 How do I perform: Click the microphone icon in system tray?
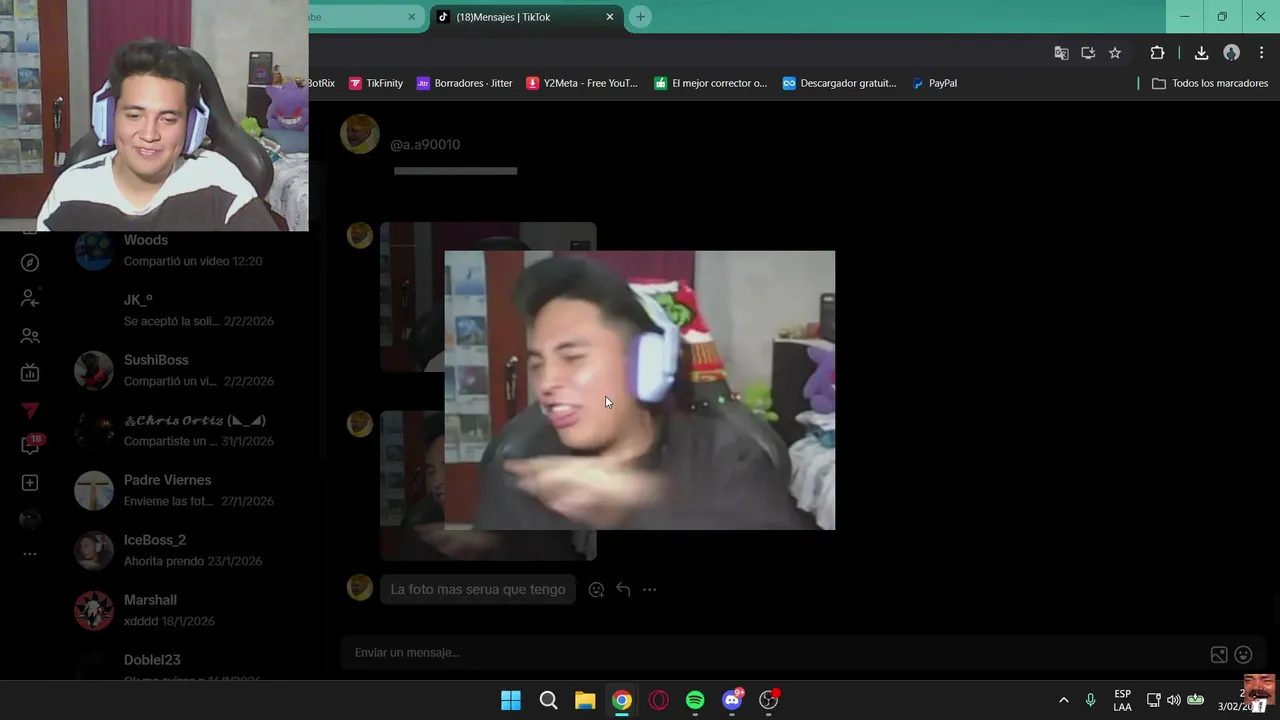click(x=1090, y=700)
